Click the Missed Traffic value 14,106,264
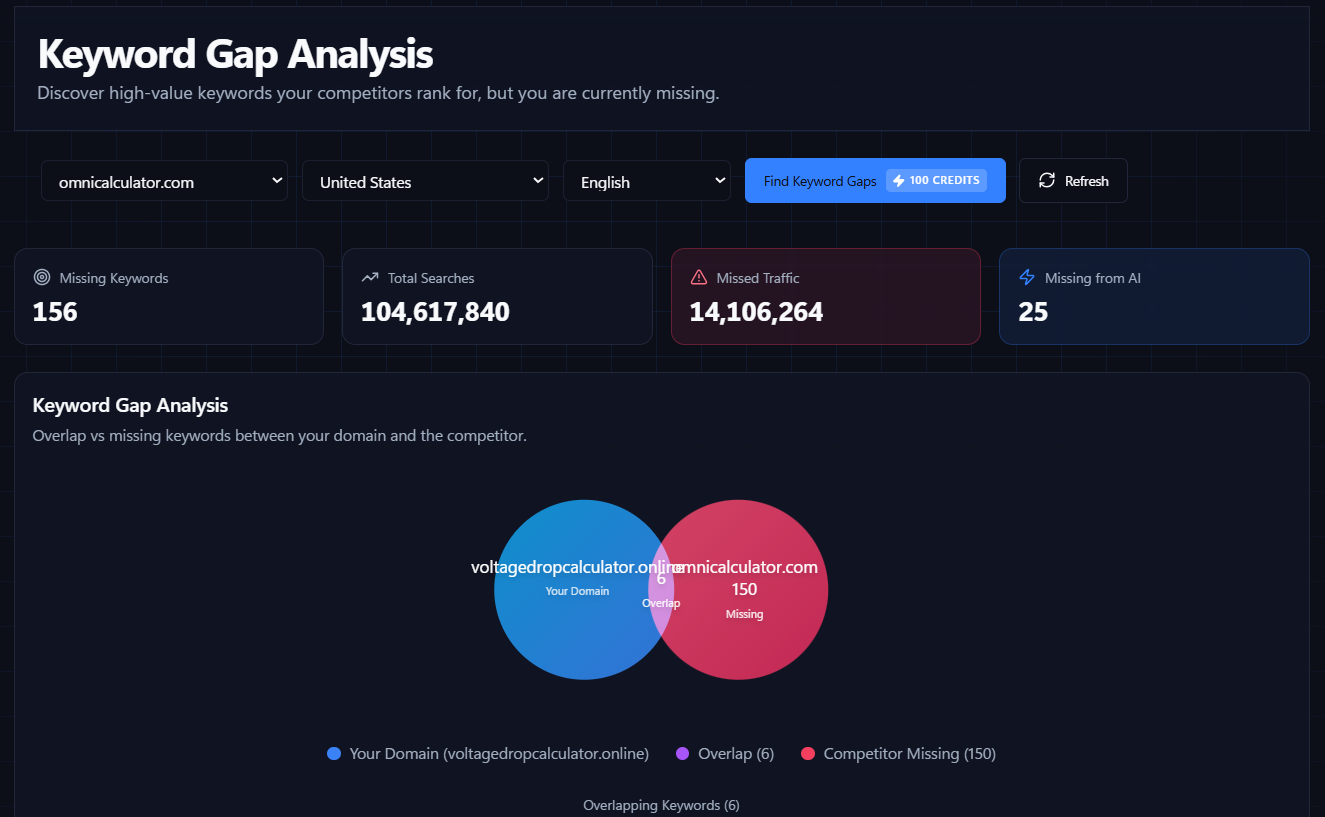 pyautogui.click(x=756, y=312)
